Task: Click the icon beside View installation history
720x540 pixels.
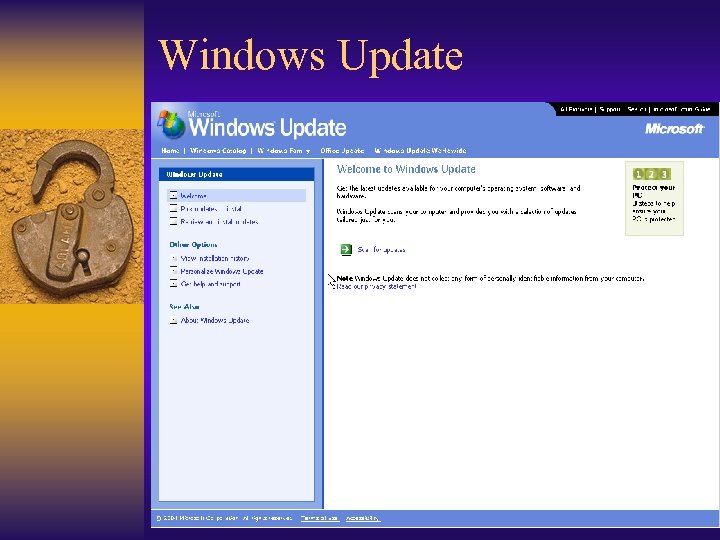Action: point(173,258)
